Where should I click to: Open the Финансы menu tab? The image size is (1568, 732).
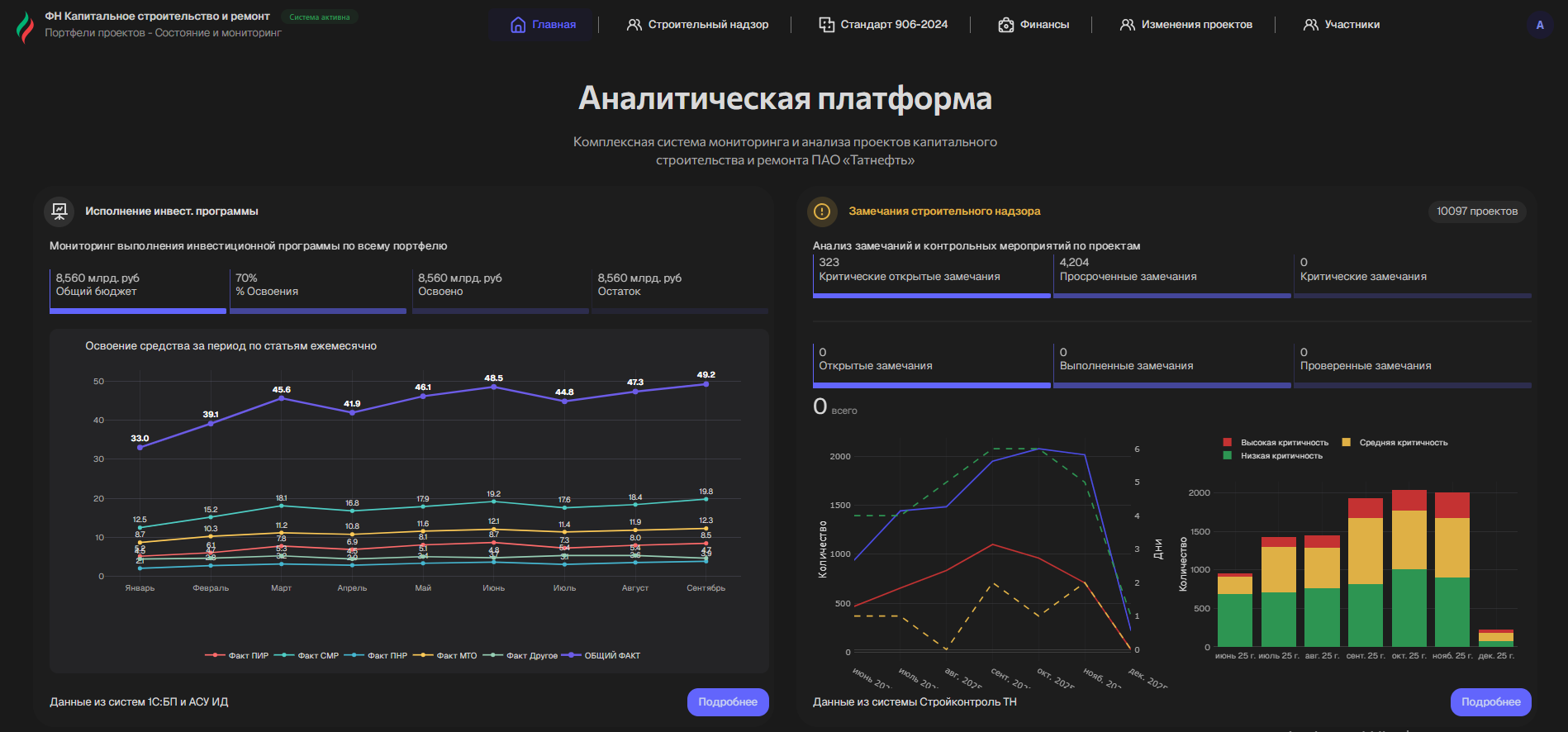[x=1033, y=25]
